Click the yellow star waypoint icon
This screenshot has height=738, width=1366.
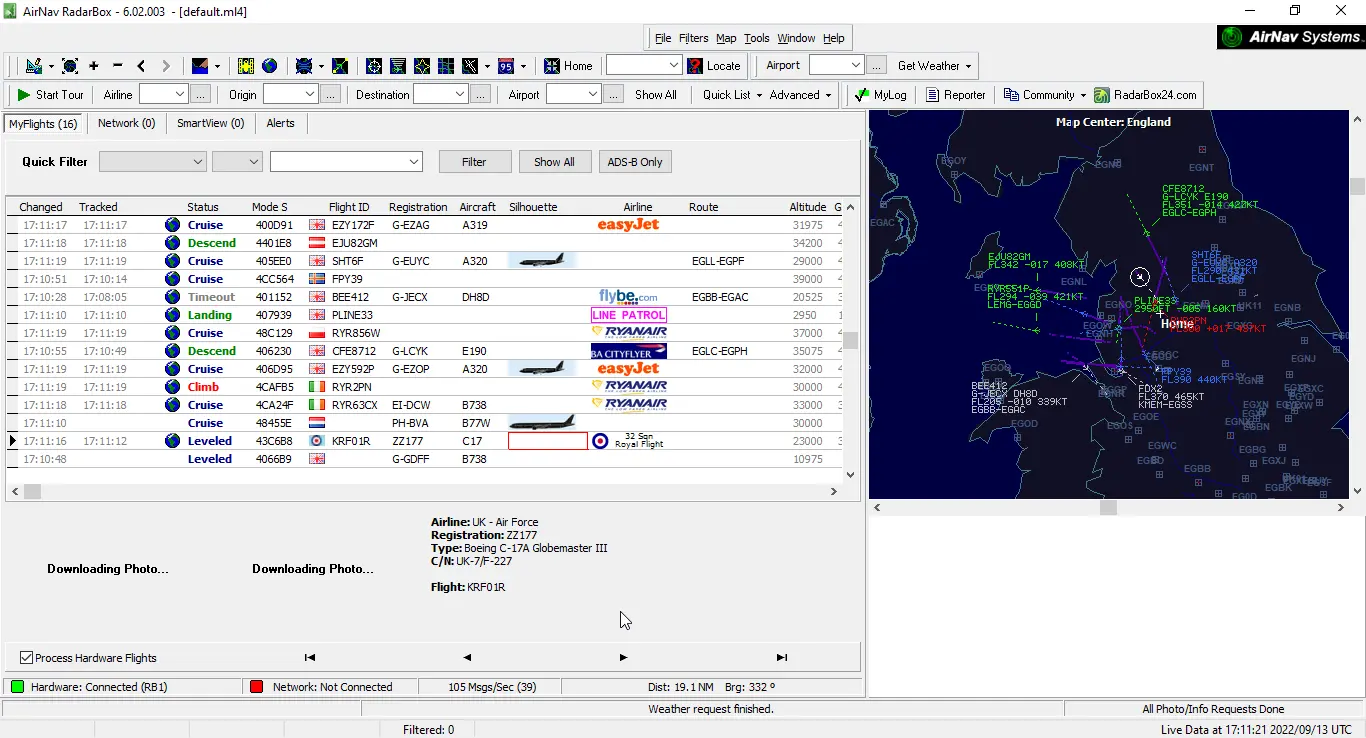[x=422, y=66]
